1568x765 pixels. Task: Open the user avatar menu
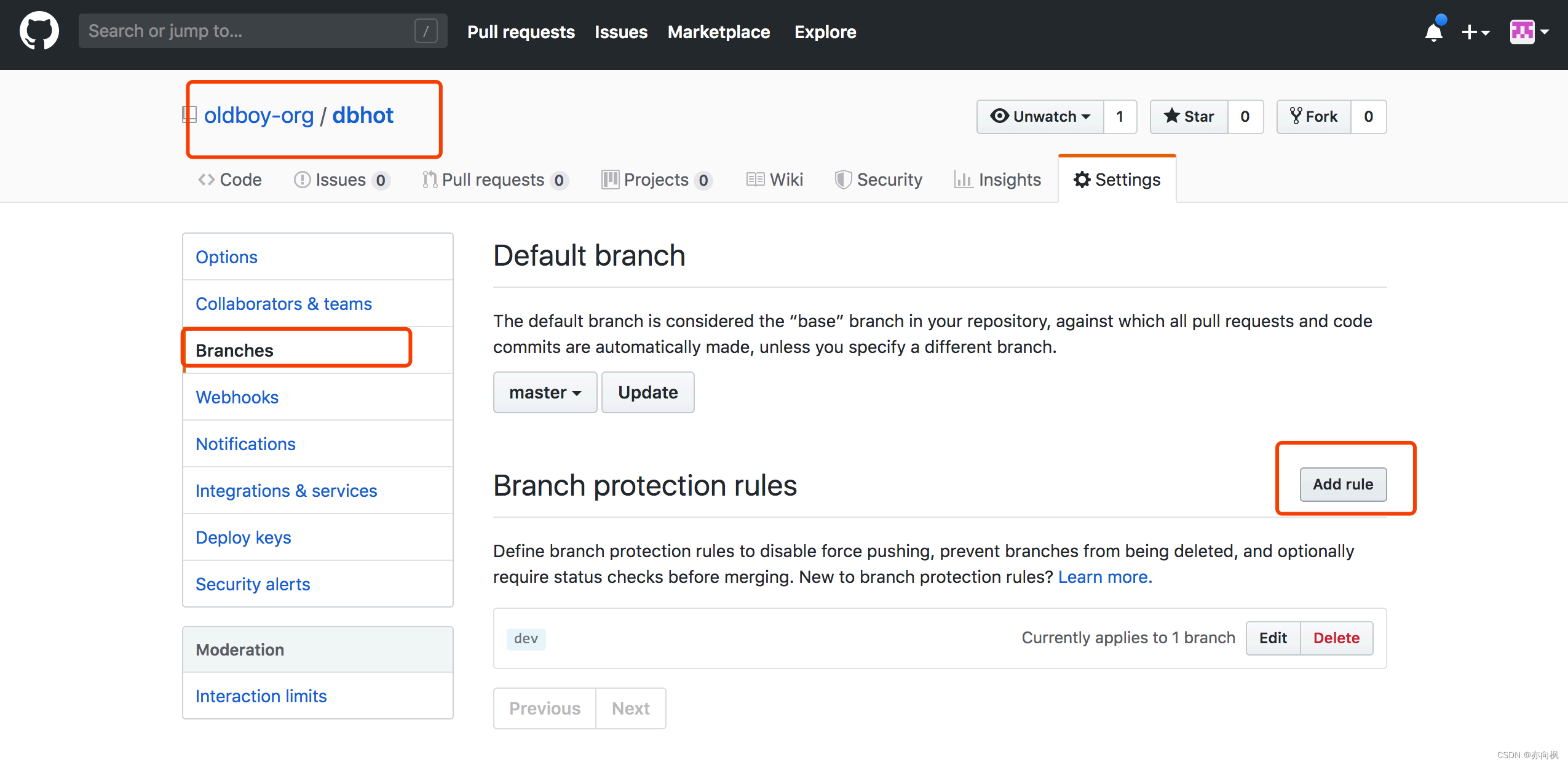click(1529, 32)
